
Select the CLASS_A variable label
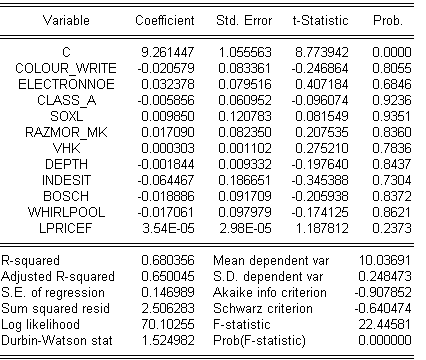tap(66, 100)
